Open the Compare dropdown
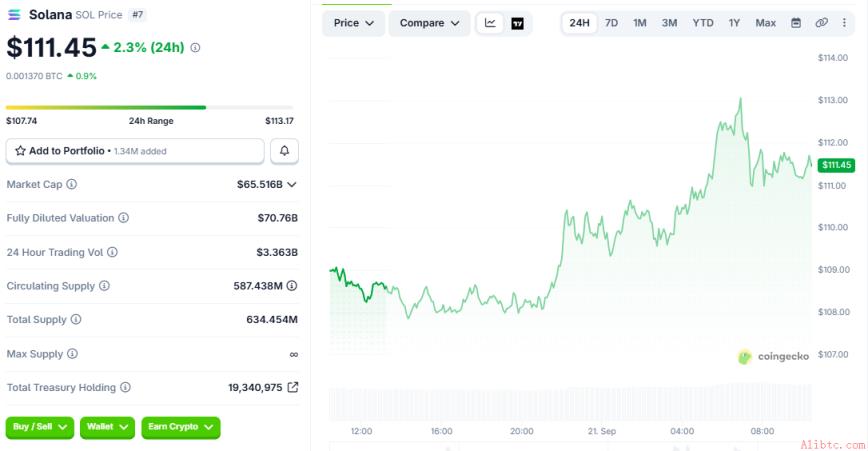Viewport: 868px width, 451px height. pyautogui.click(x=430, y=23)
